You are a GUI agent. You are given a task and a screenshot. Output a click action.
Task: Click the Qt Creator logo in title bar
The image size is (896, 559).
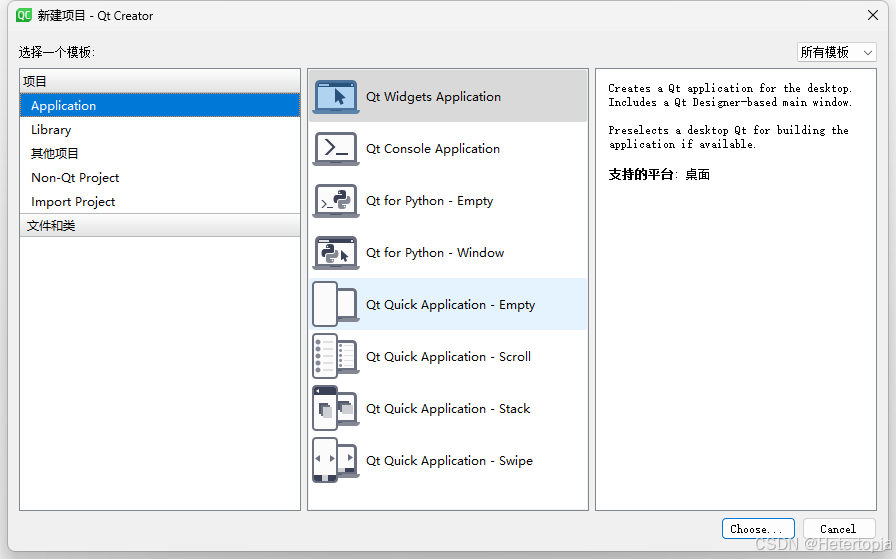(x=24, y=15)
